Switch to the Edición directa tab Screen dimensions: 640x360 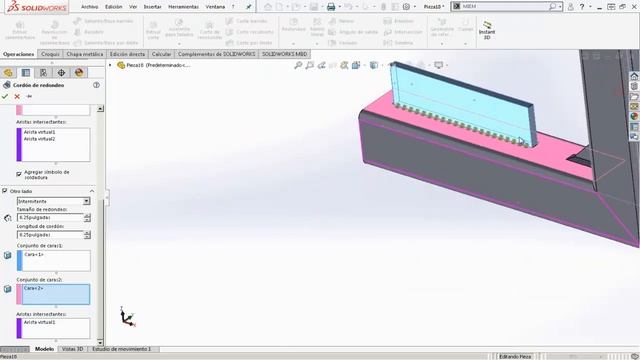click(127, 54)
